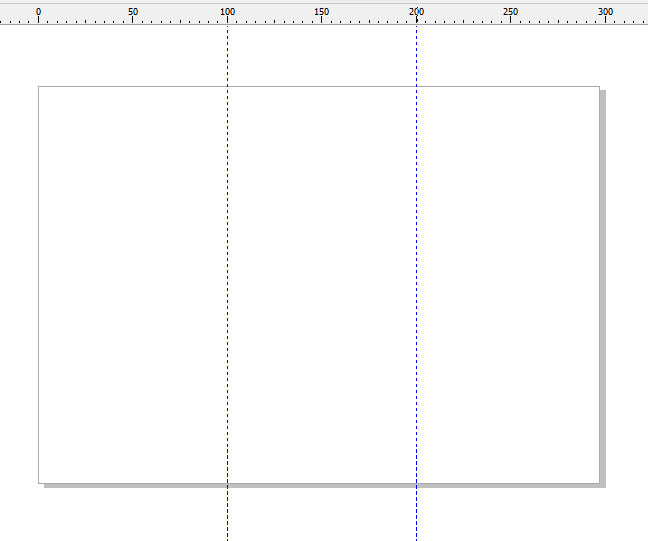Select the vertical guideline at 100 mm
Viewport: 648px width, 541px height.
(227, 283)
